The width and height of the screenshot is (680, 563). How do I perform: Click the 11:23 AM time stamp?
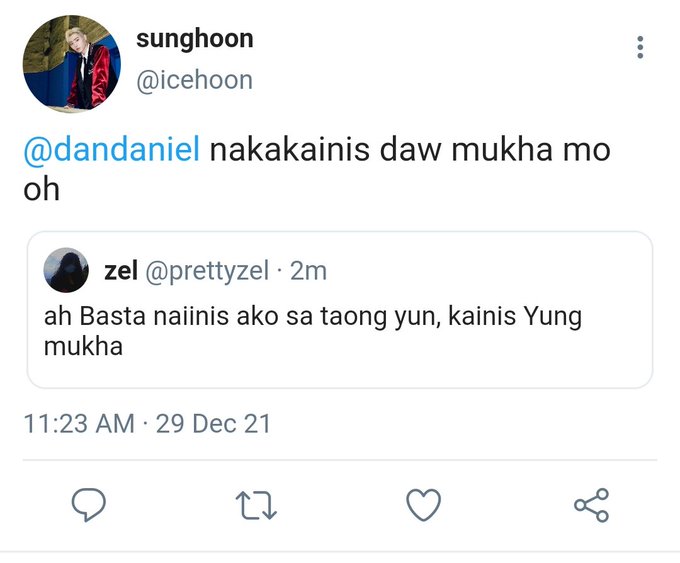(79, 423)
